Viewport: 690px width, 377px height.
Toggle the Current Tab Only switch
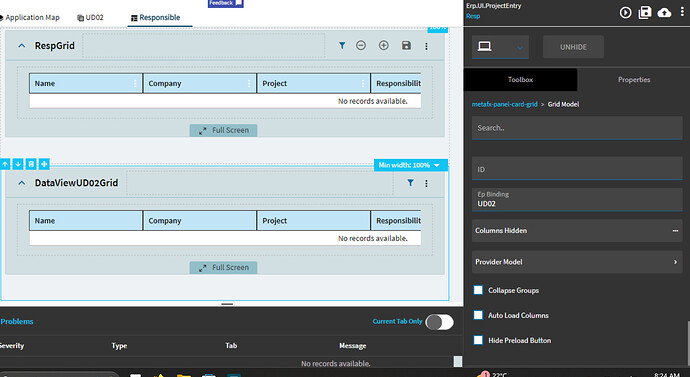click(440, 322)
